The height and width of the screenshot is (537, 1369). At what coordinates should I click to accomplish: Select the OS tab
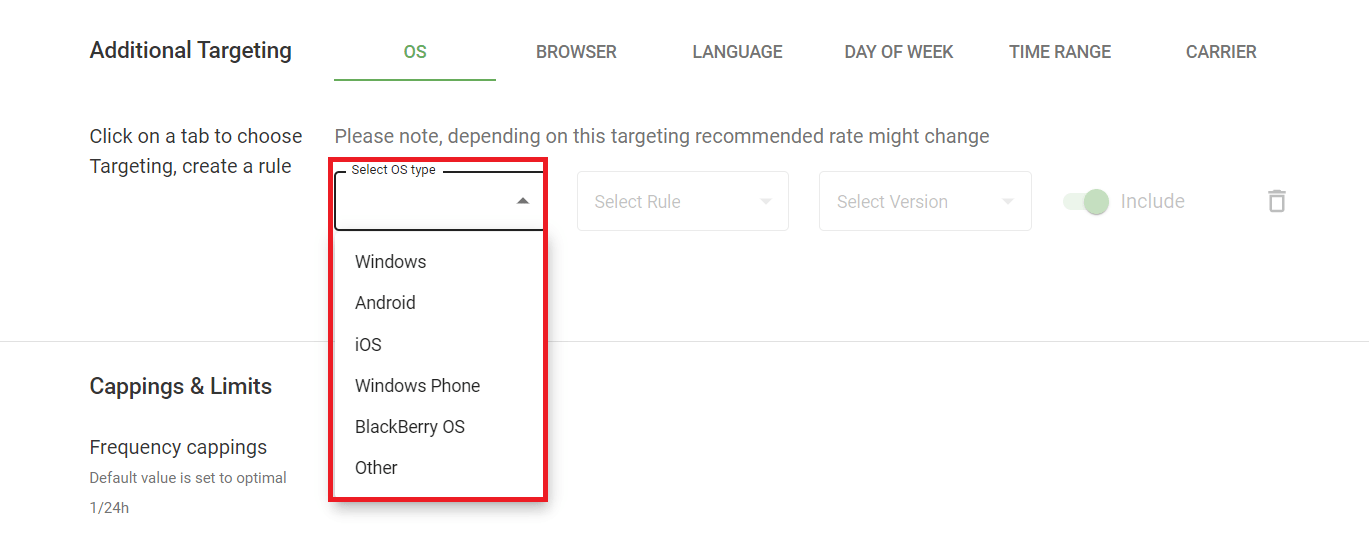point(415,52)
